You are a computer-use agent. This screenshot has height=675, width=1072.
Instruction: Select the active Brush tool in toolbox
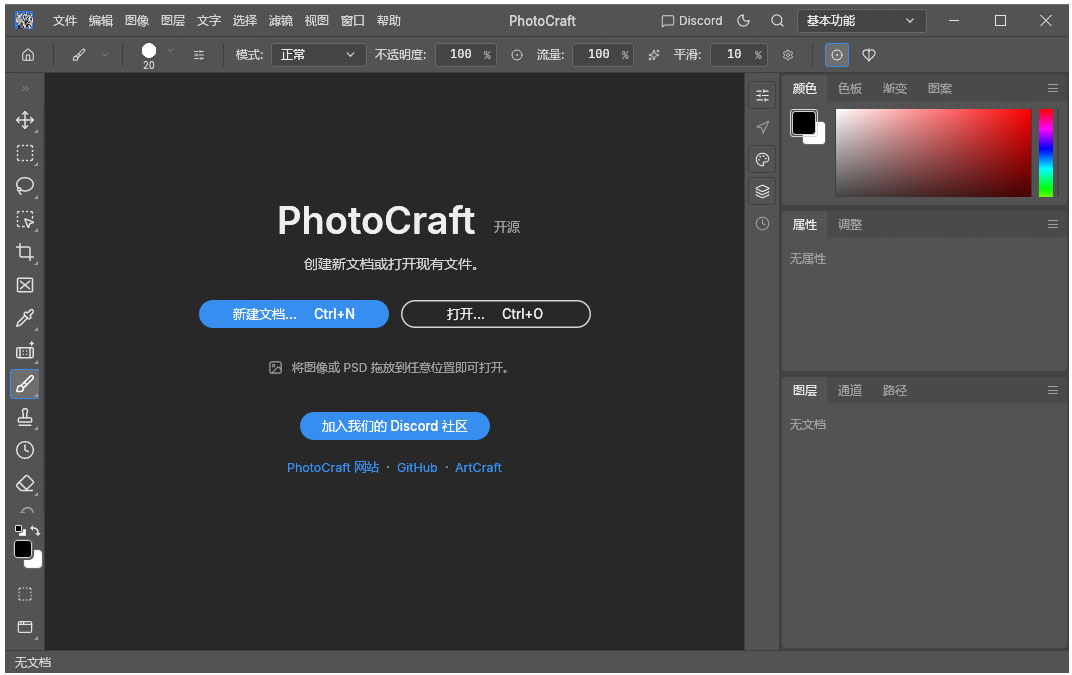[x=25, y=384]
